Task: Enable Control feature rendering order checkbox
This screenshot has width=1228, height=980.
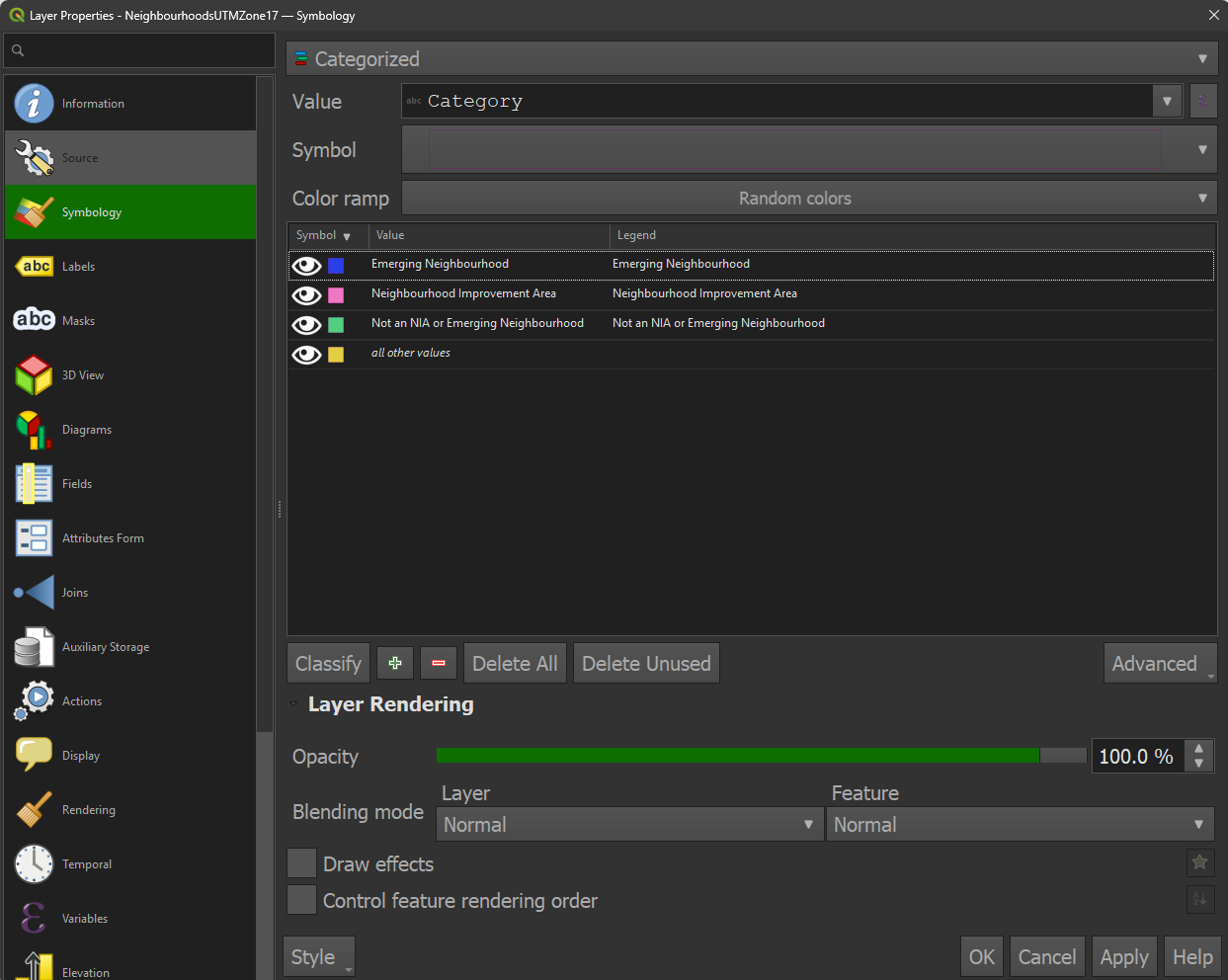Action: pos(301,900)
